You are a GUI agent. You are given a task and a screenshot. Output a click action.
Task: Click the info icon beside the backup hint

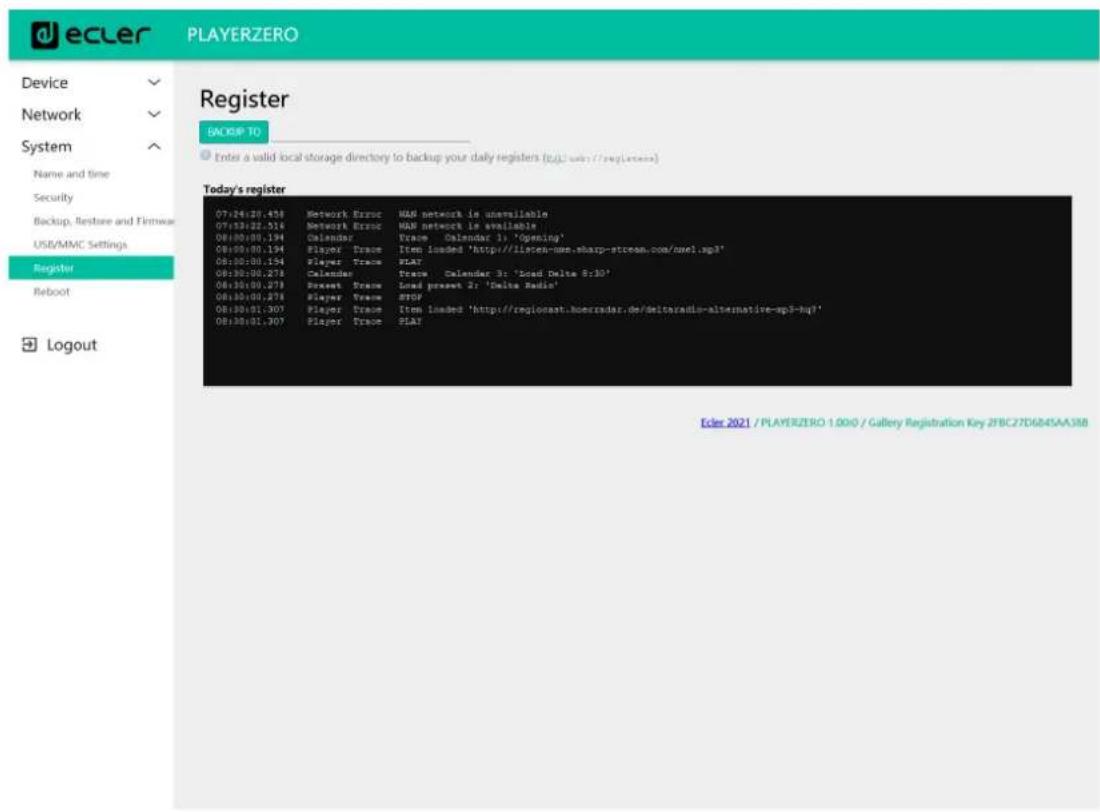point(205,156)
